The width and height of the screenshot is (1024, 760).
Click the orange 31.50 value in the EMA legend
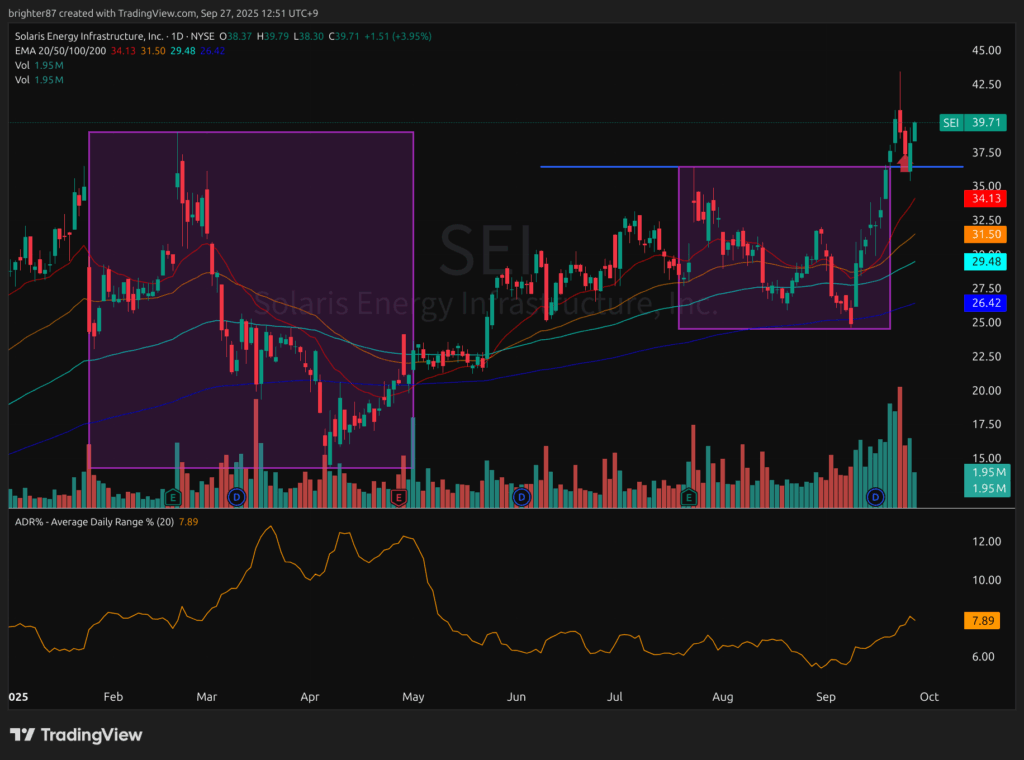point(153,51)
